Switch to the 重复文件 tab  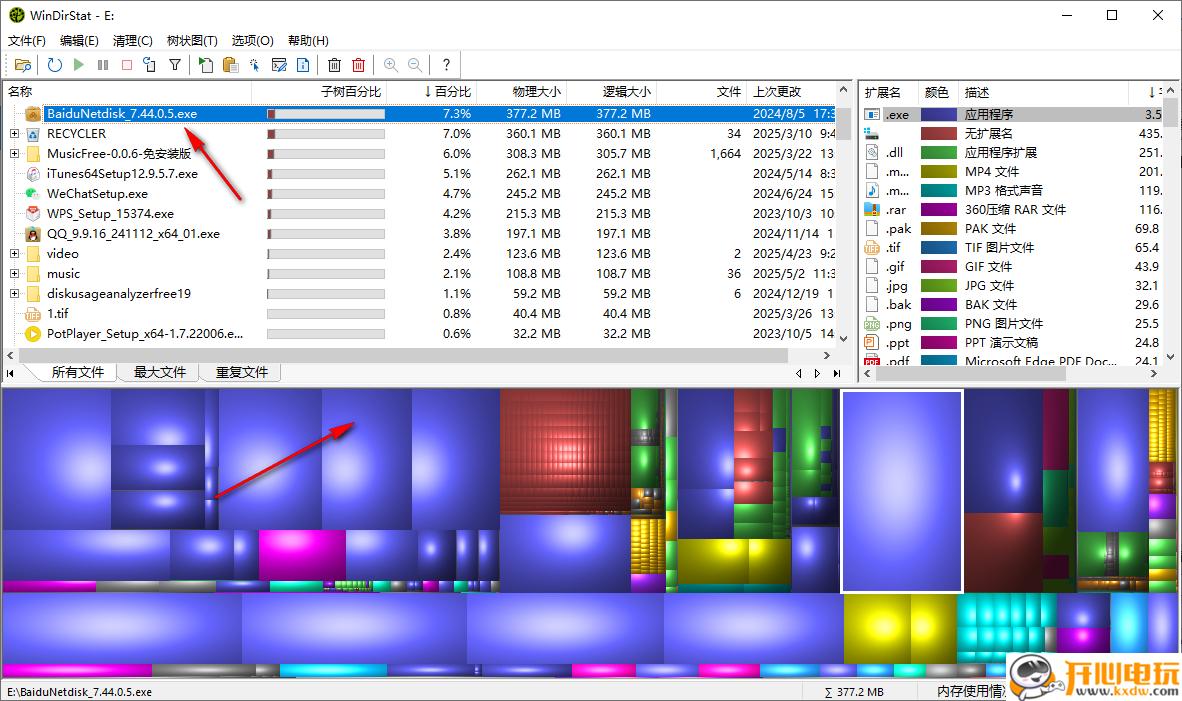pyautogui.click(x=242, y=372)
